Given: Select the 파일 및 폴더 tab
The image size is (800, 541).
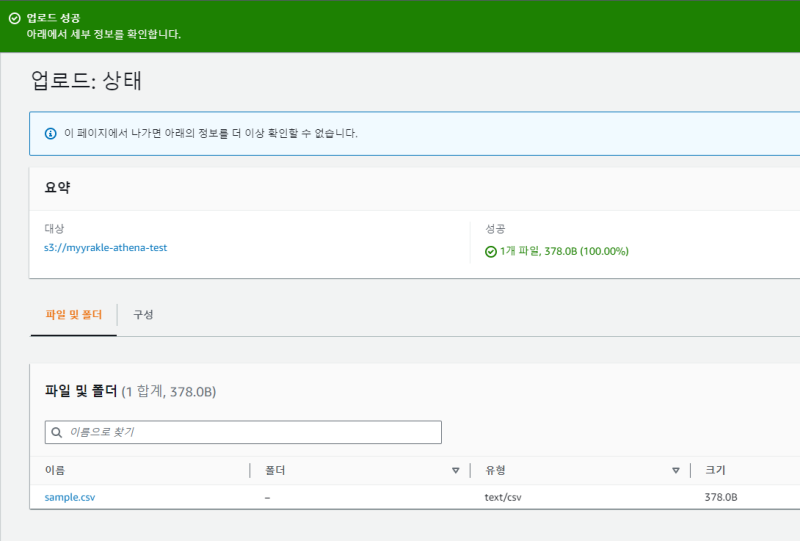Looking at the screenshot, I should coord(74,314).
